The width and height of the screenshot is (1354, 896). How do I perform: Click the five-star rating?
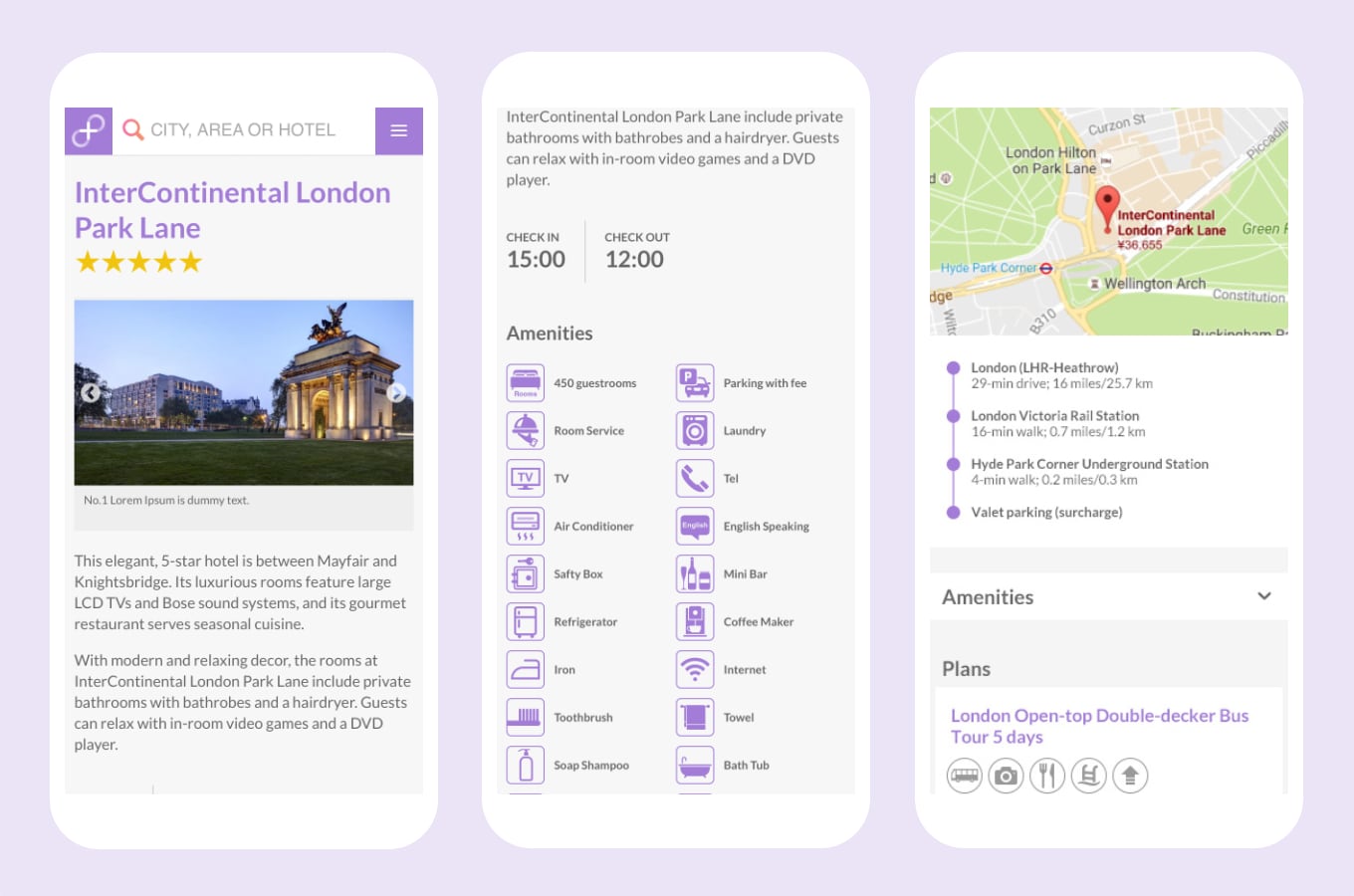(139, 262)
